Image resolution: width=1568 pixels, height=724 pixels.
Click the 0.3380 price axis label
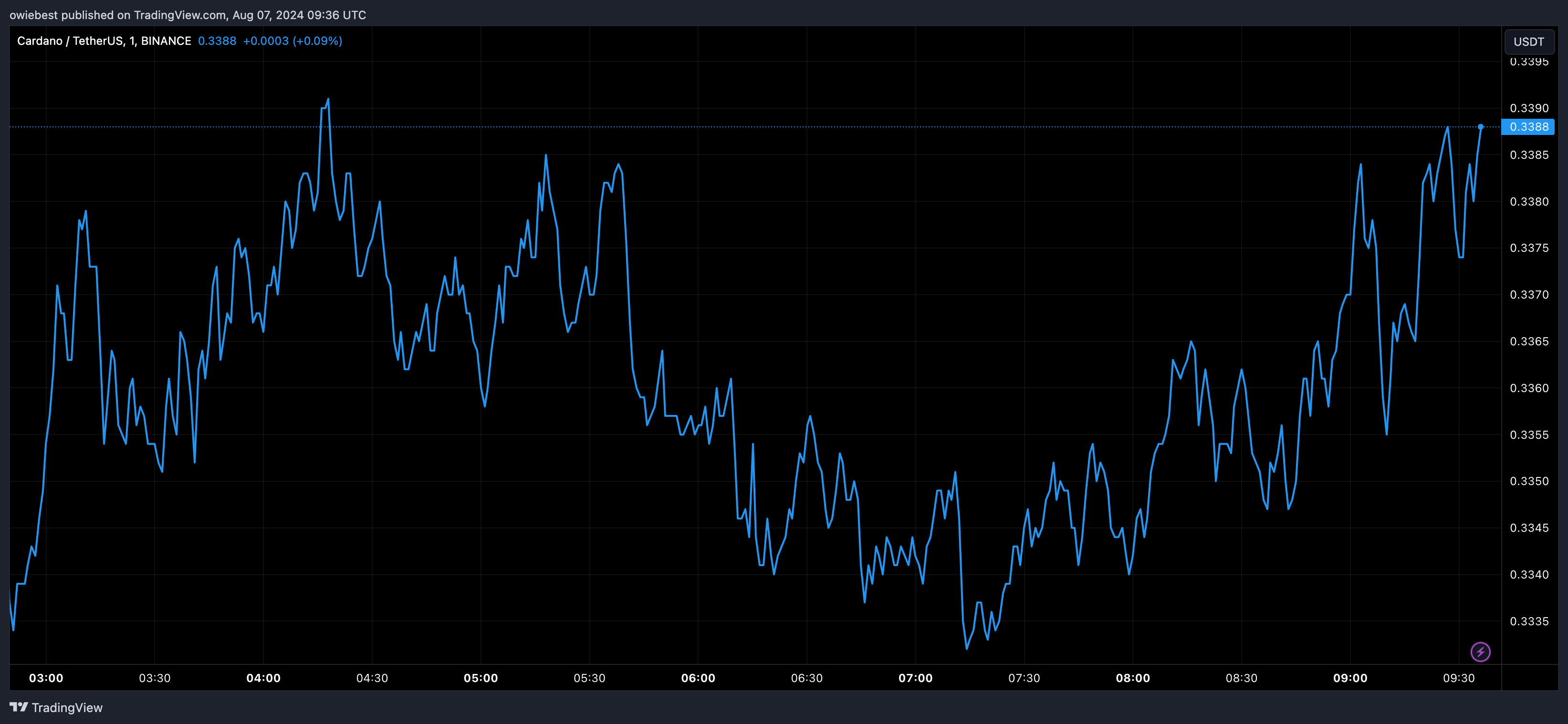pos(1529,201)
